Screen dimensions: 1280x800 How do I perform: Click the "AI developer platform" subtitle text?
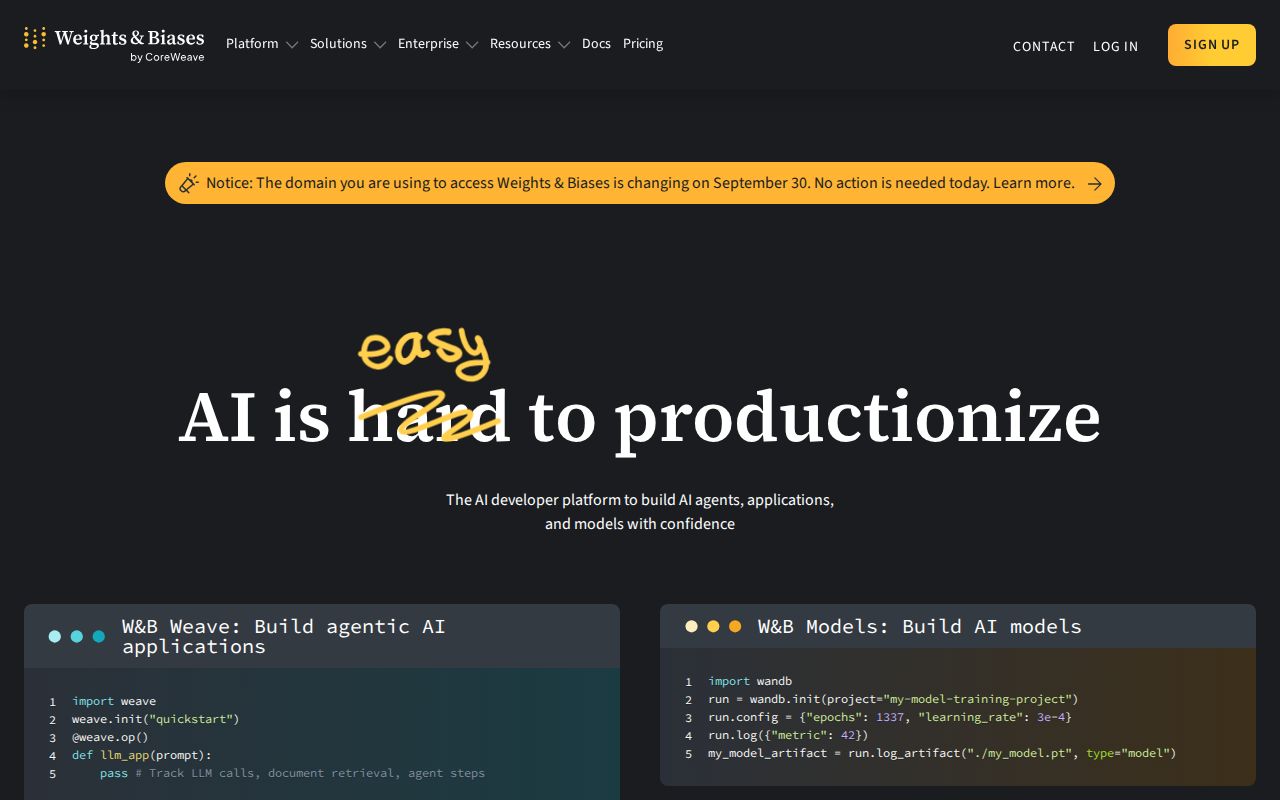pos(640,511)
